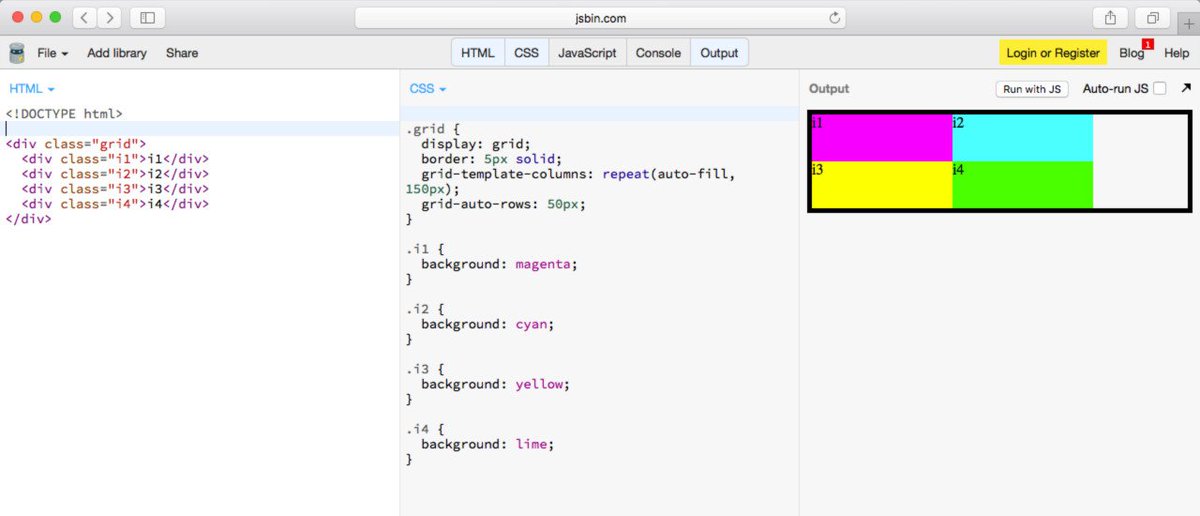Click the "background: yellow;" CSS line
1200x516 pixels.
(x=495, y=384)
